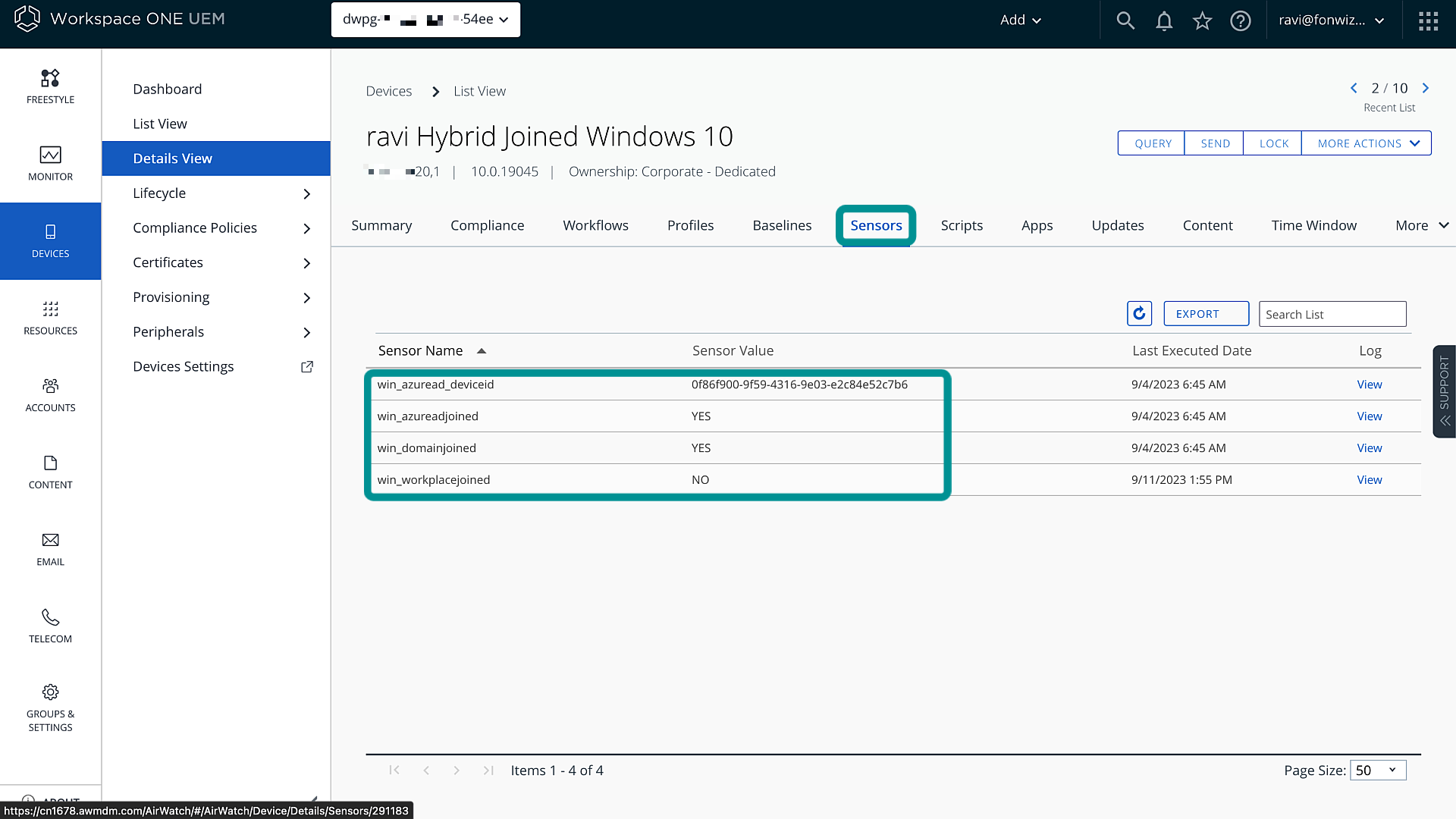Open the Freestyle section icon

click(x=50, y=86)
